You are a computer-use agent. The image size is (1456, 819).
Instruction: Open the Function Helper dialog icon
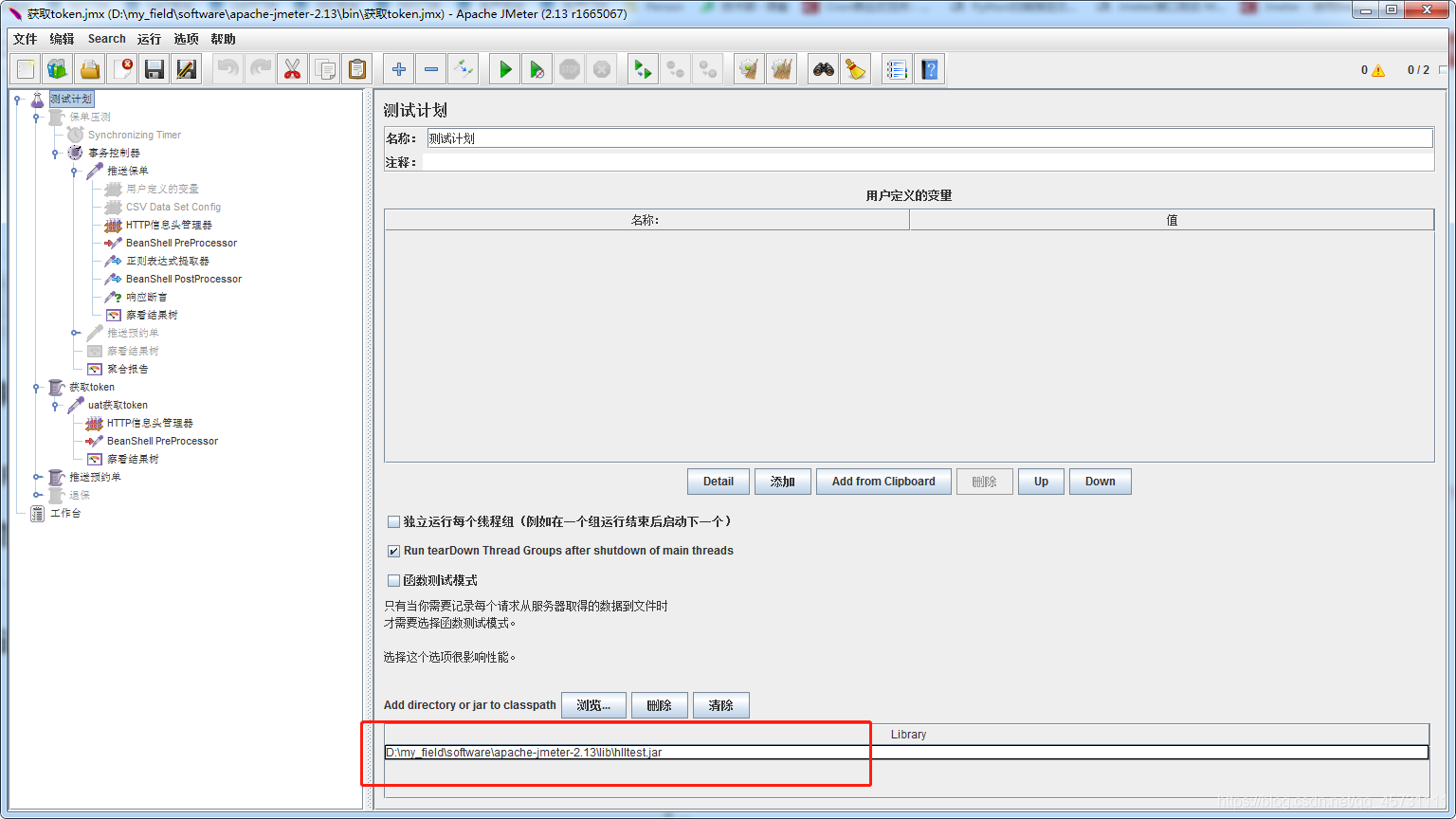click(x=897, y=68)
